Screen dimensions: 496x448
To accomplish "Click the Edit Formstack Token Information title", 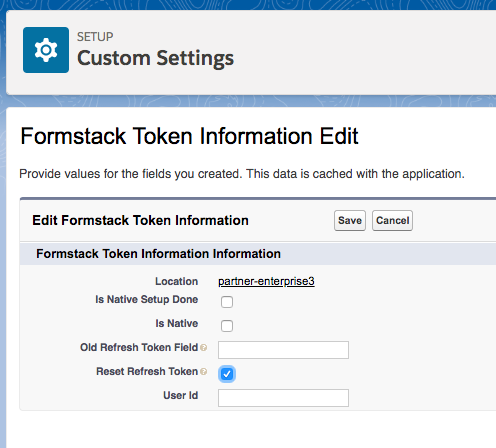I will (x=140, y=220).
